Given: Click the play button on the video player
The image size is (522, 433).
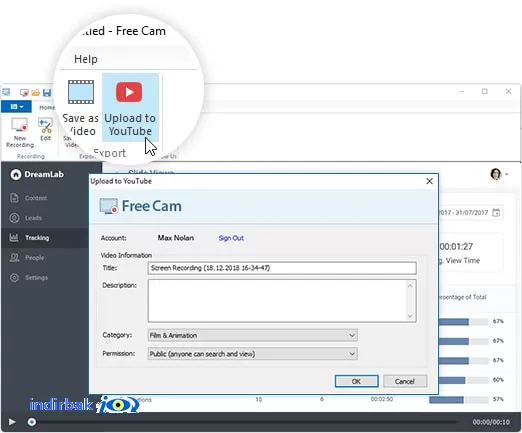Looking at the screenshot, I should [12, 422].
